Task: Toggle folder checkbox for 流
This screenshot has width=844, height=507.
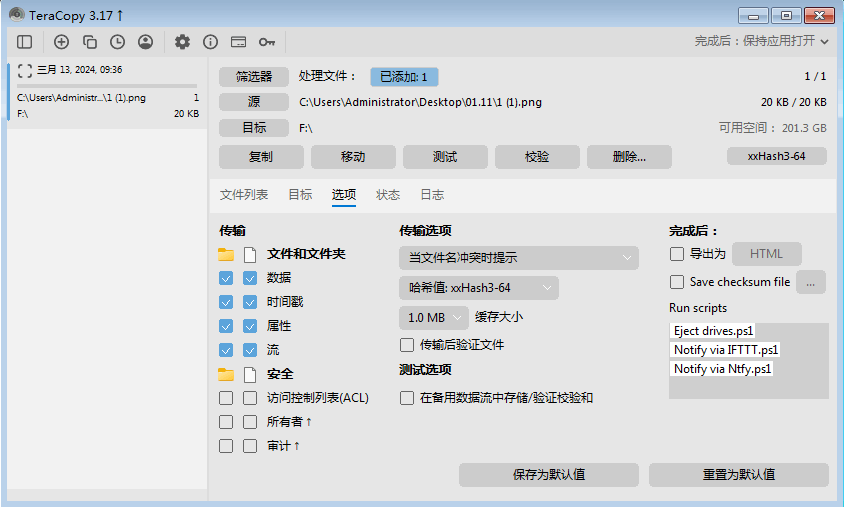Action: coord(226,350)
